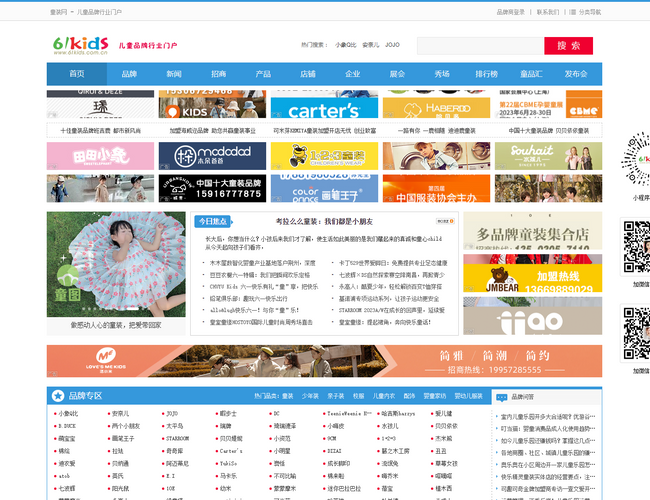Open brand link Carter's in brand list

[231, 451]
